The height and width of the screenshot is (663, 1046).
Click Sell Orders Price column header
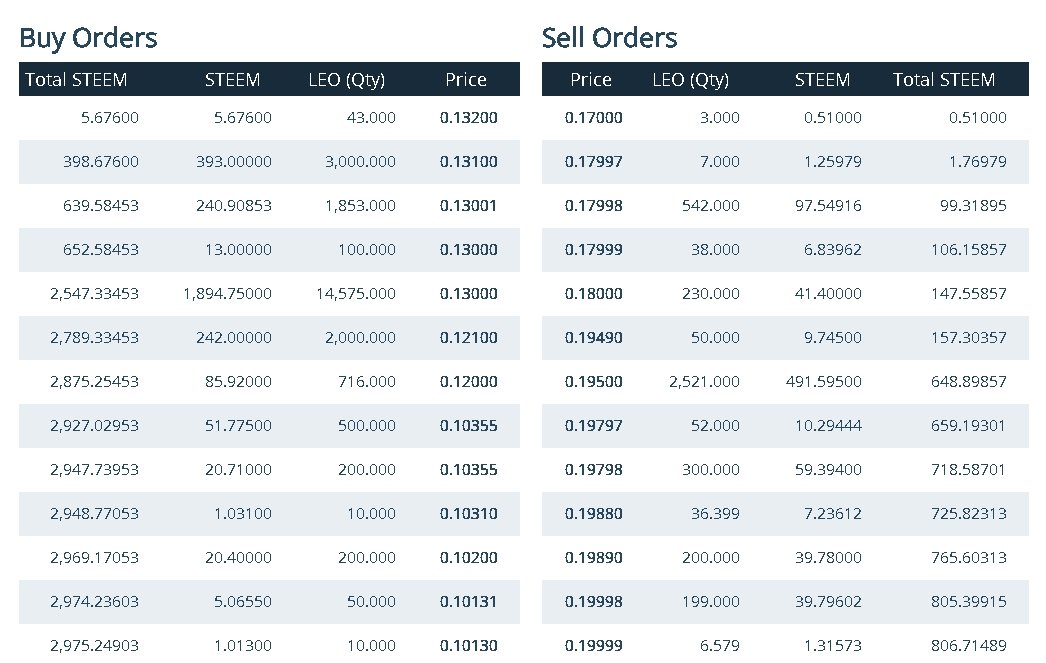590,80
